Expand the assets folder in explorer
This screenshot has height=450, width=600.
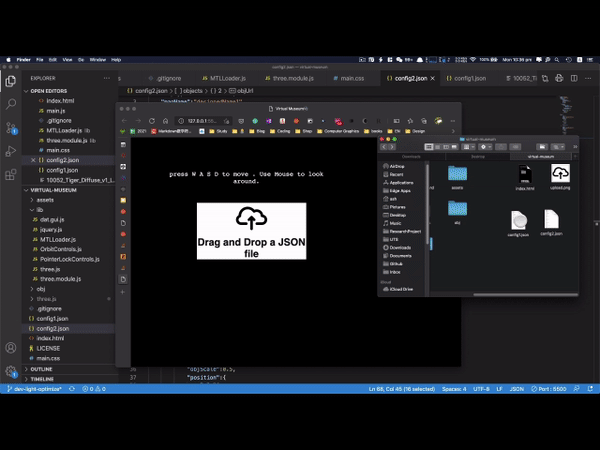coord(45,200)
